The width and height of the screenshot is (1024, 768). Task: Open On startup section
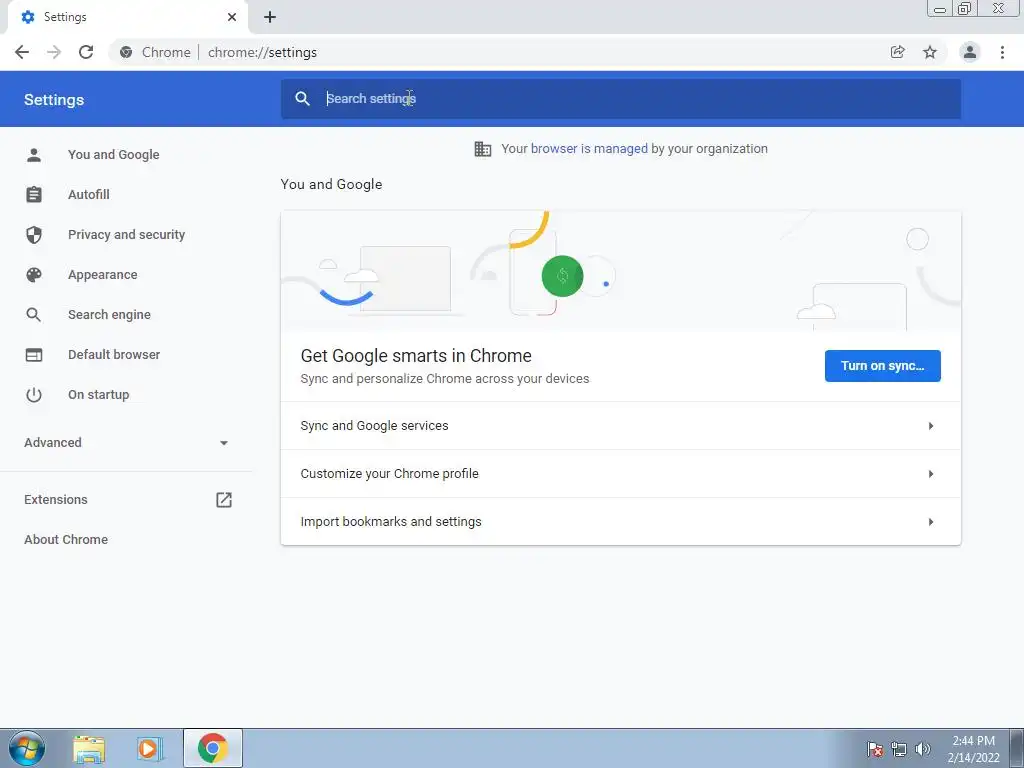[99, 394]
